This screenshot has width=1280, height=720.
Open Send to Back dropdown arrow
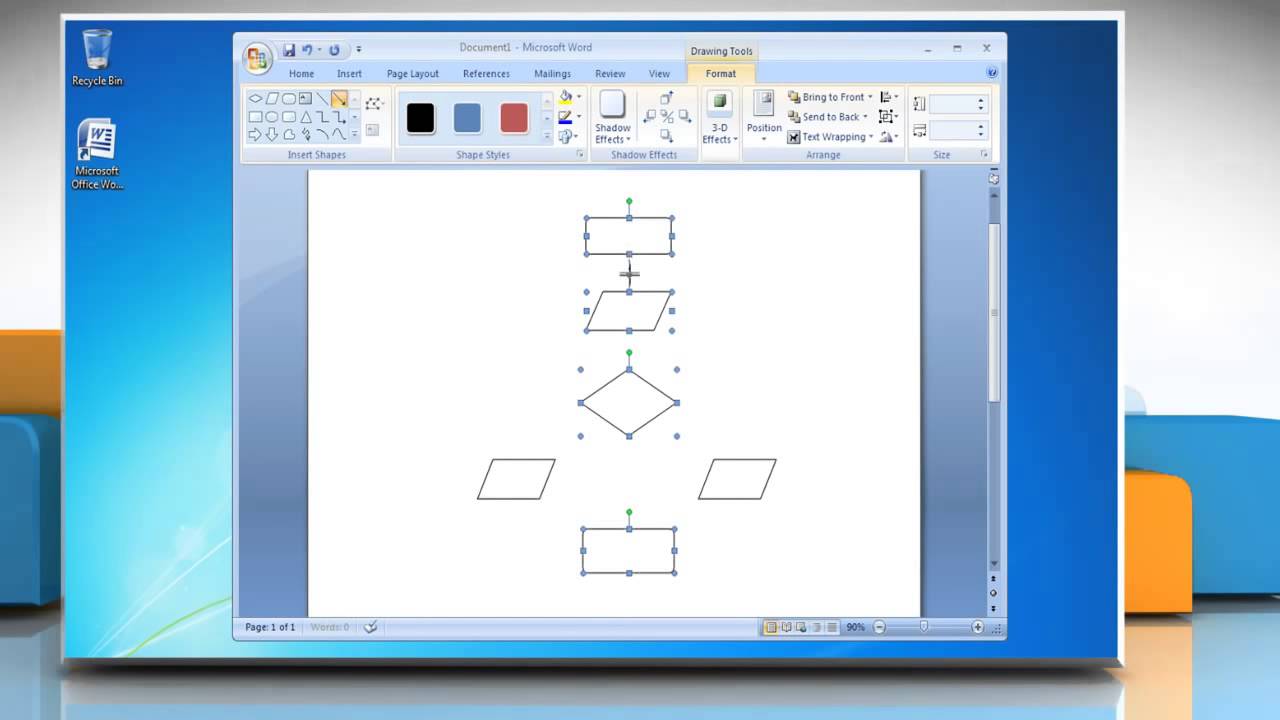tap(865, 117)
